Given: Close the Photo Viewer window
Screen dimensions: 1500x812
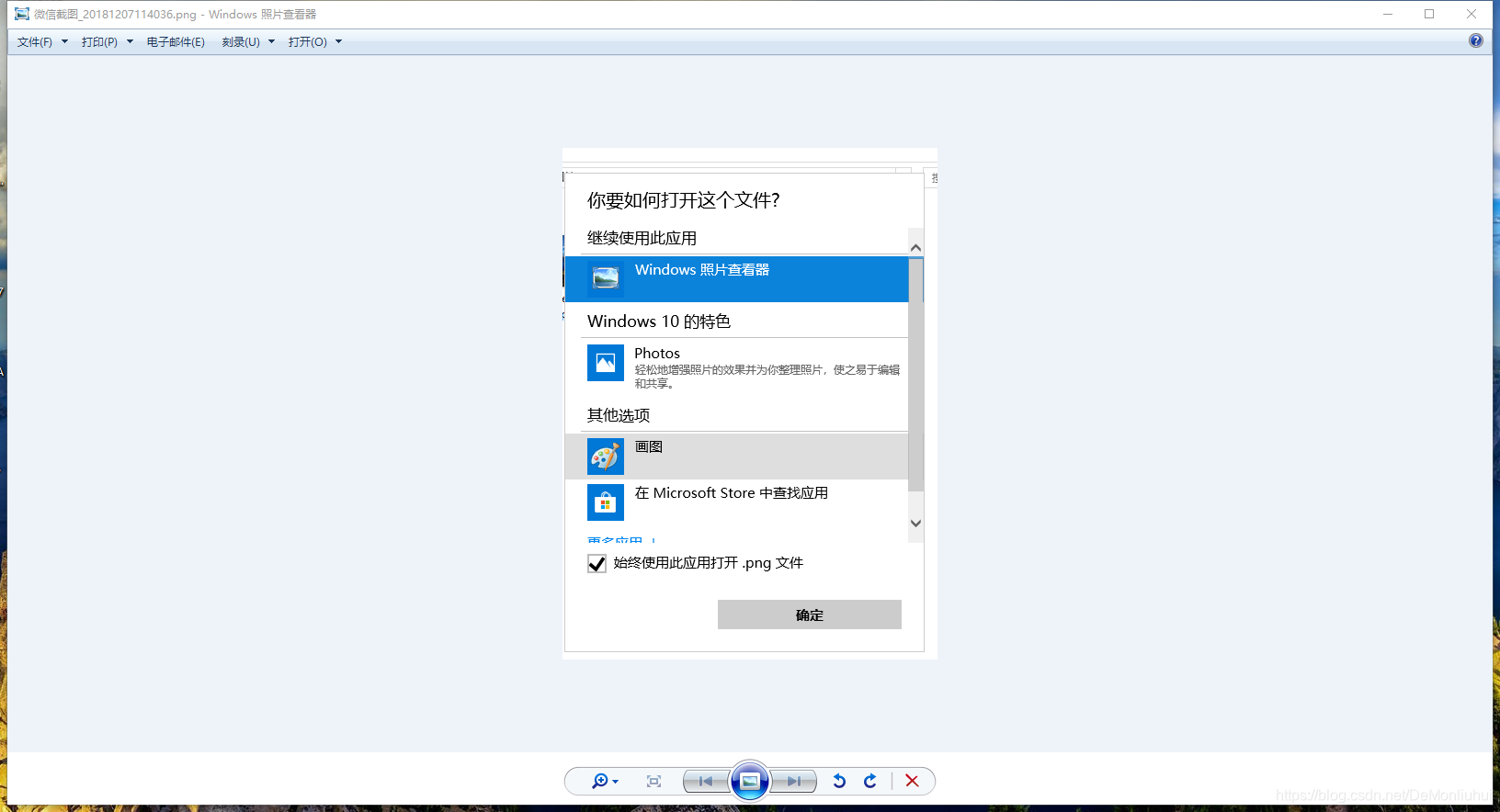Looking at the screenshot, I should [1472, 14].
